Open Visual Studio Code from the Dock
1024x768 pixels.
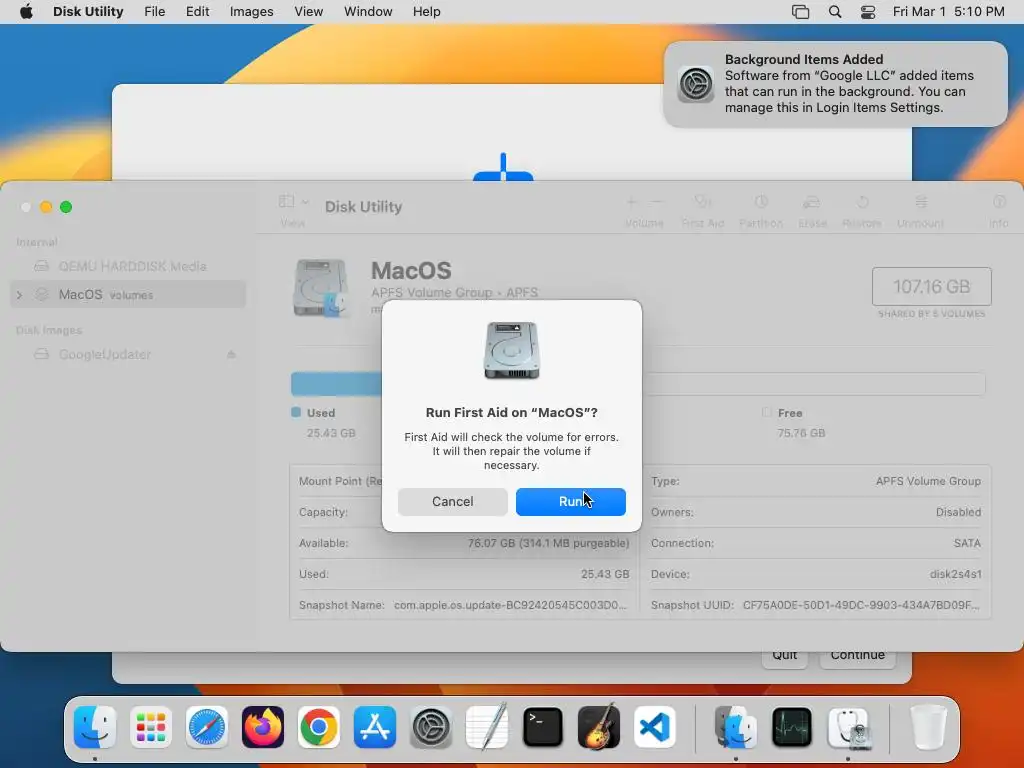point(654,727)
